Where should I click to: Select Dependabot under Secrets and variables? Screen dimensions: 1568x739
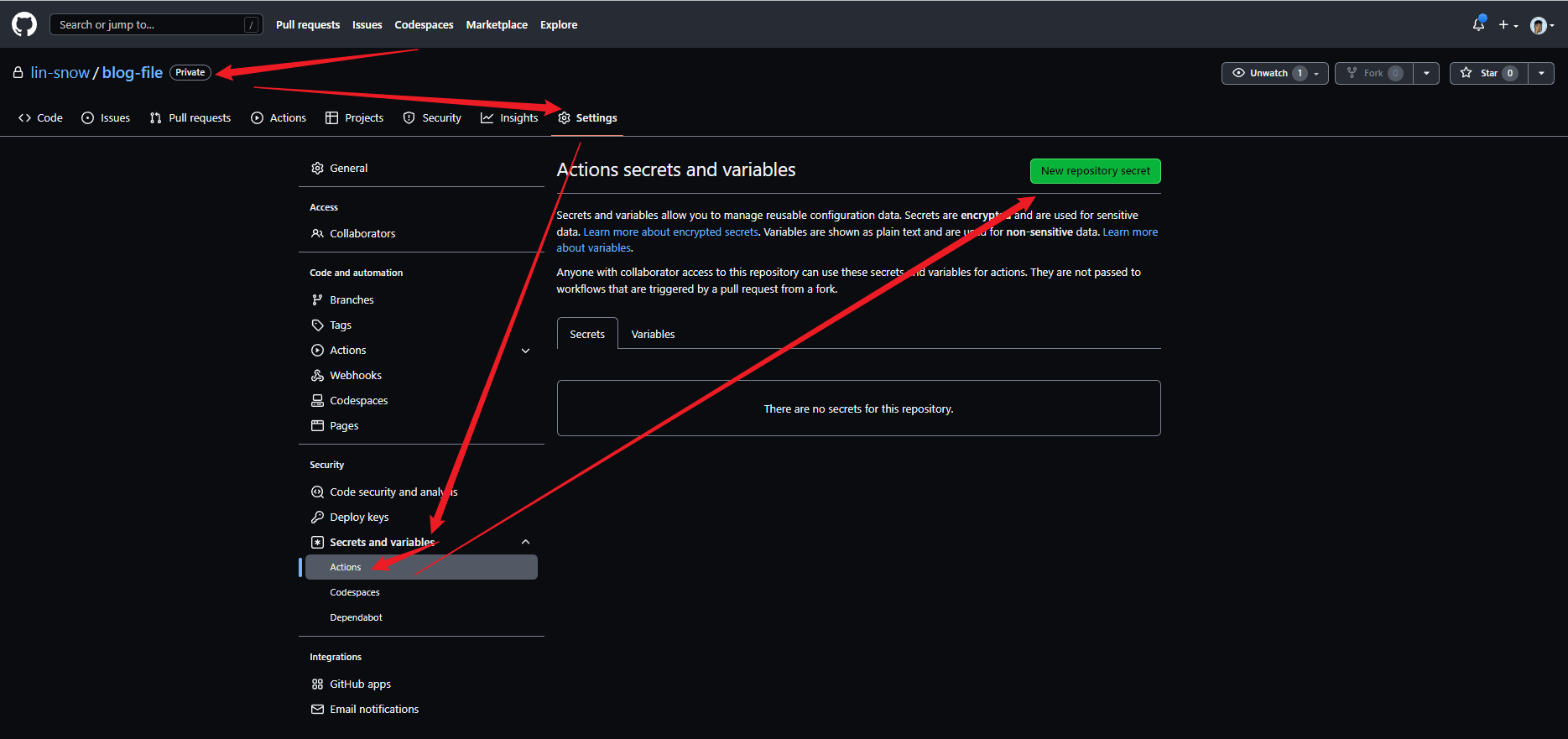click(421, 617)
